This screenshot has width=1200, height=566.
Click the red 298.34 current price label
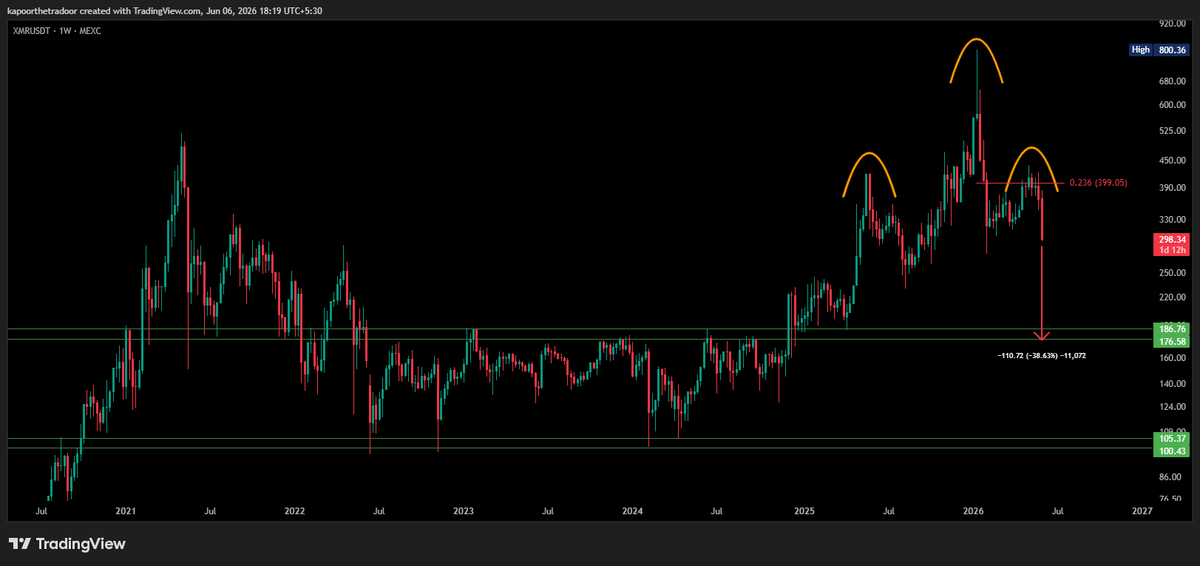[x=1171, y=240]
